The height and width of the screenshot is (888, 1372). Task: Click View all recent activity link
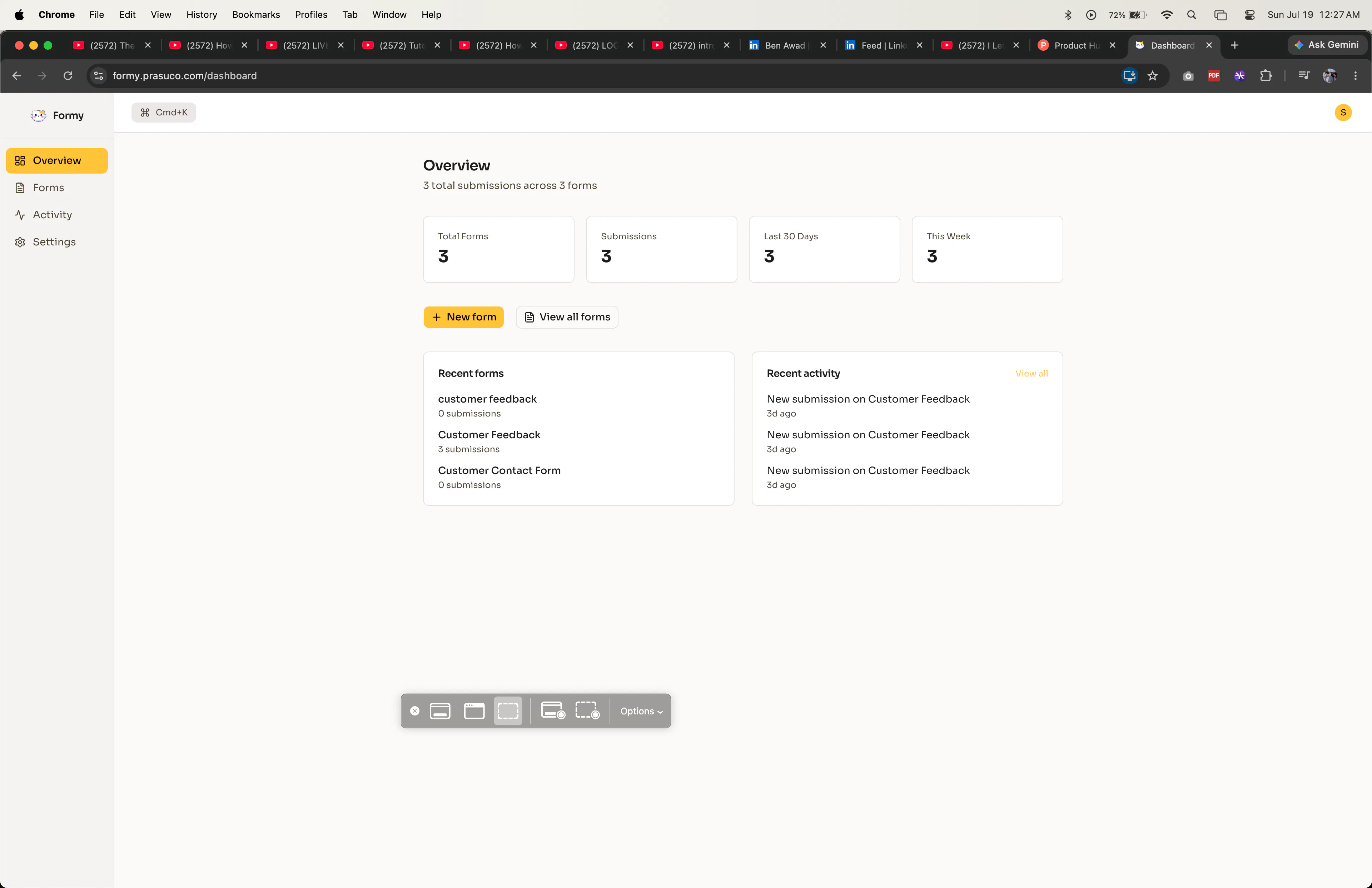point(1031,373)
